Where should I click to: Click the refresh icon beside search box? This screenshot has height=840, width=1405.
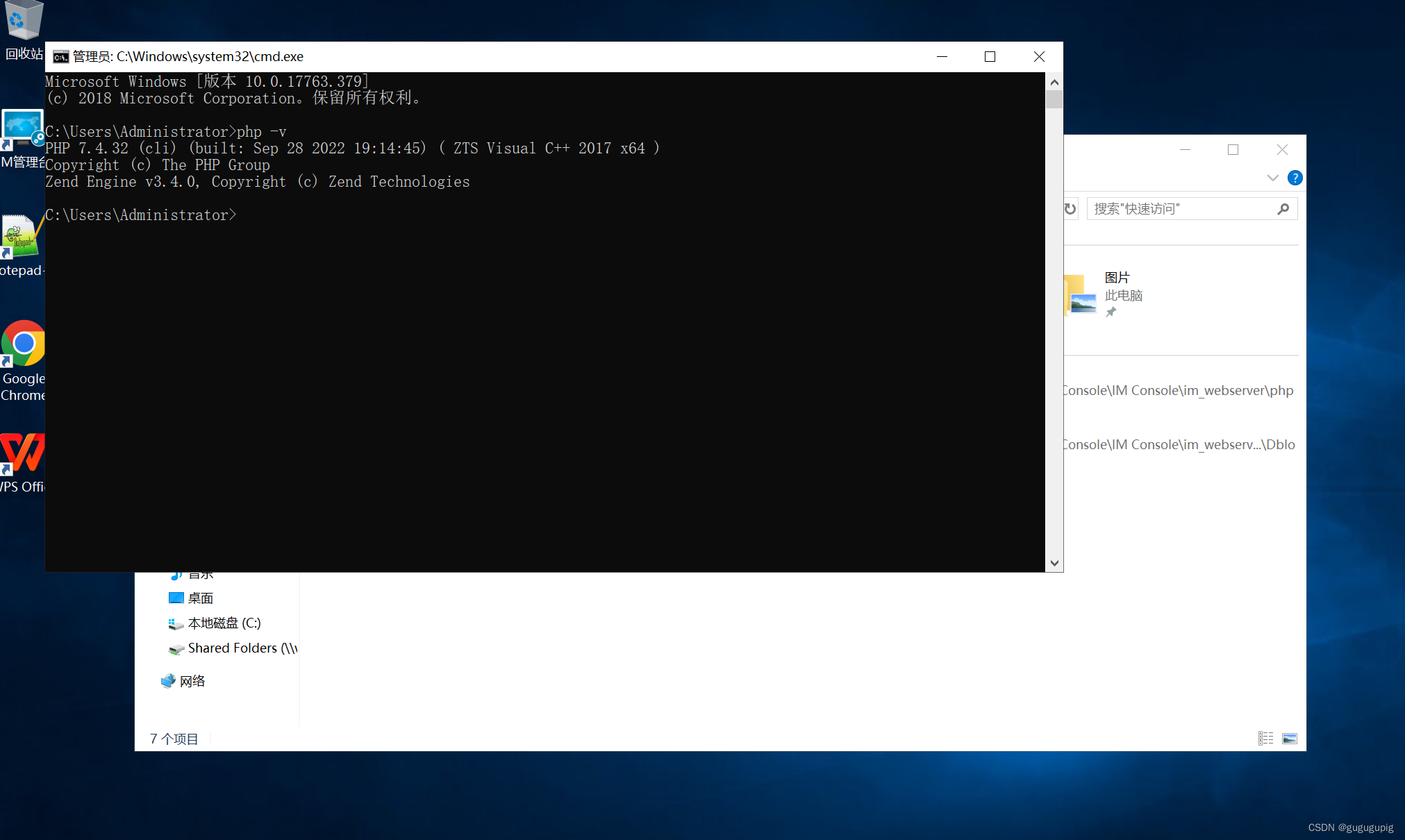click(1070, 209)
